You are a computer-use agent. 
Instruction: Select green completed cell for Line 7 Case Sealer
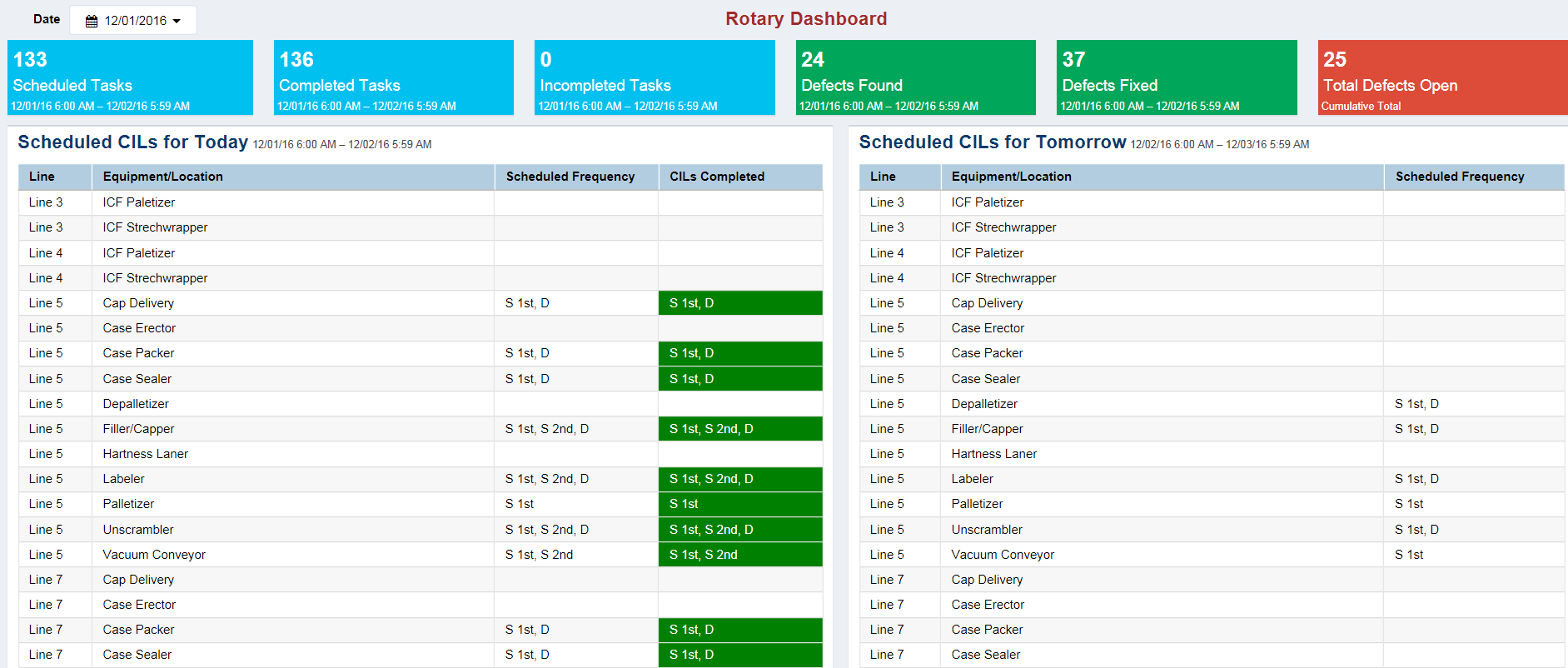[740, 655]
